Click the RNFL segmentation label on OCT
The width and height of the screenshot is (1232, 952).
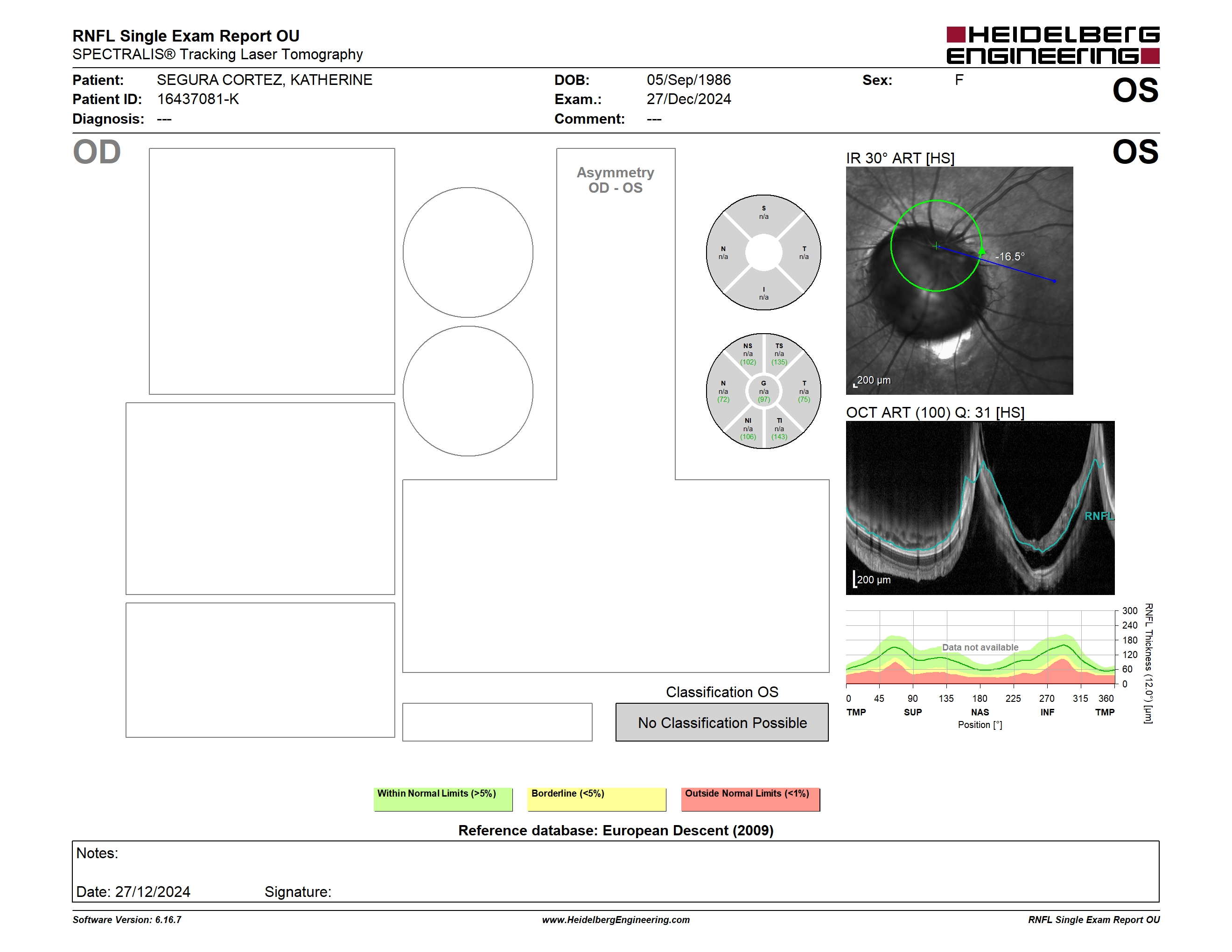tap(1099, 516)
